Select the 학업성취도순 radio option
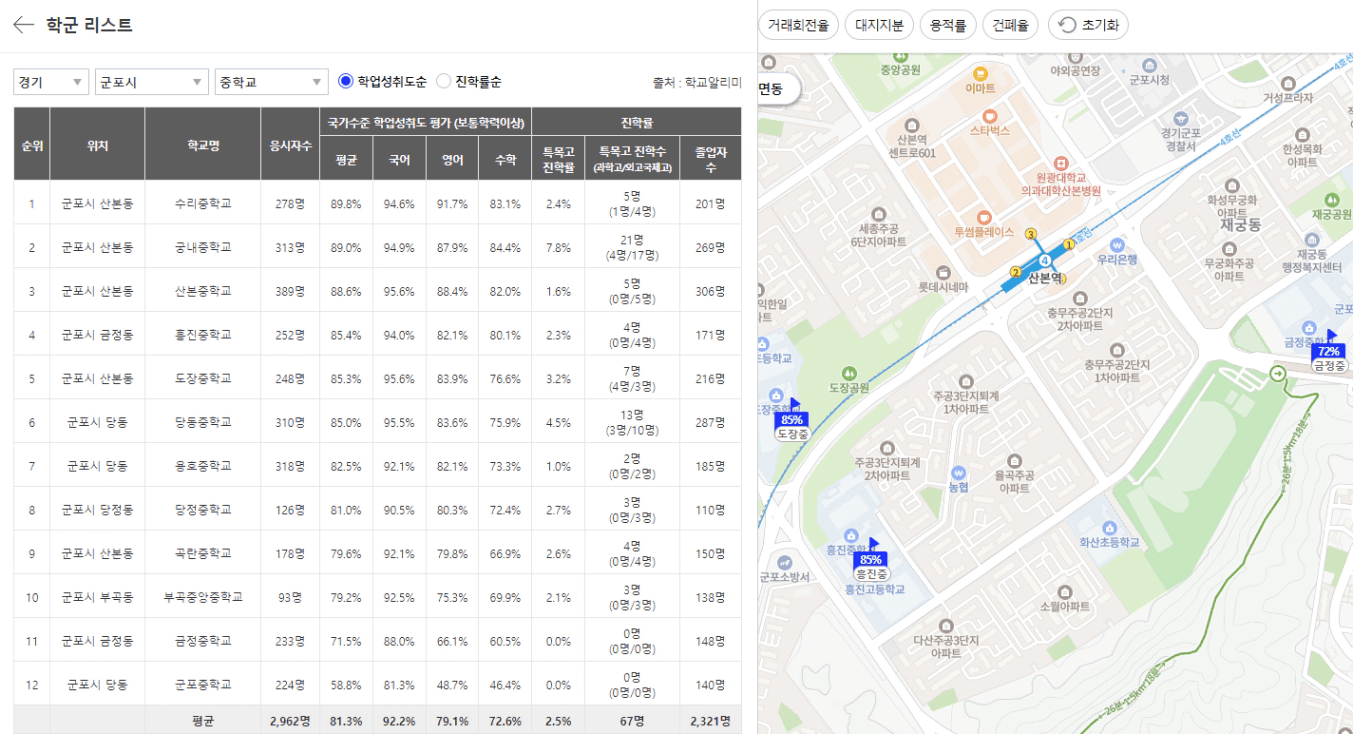Image resolution: width=1353 pixels, height=734 pixels. 346,81
